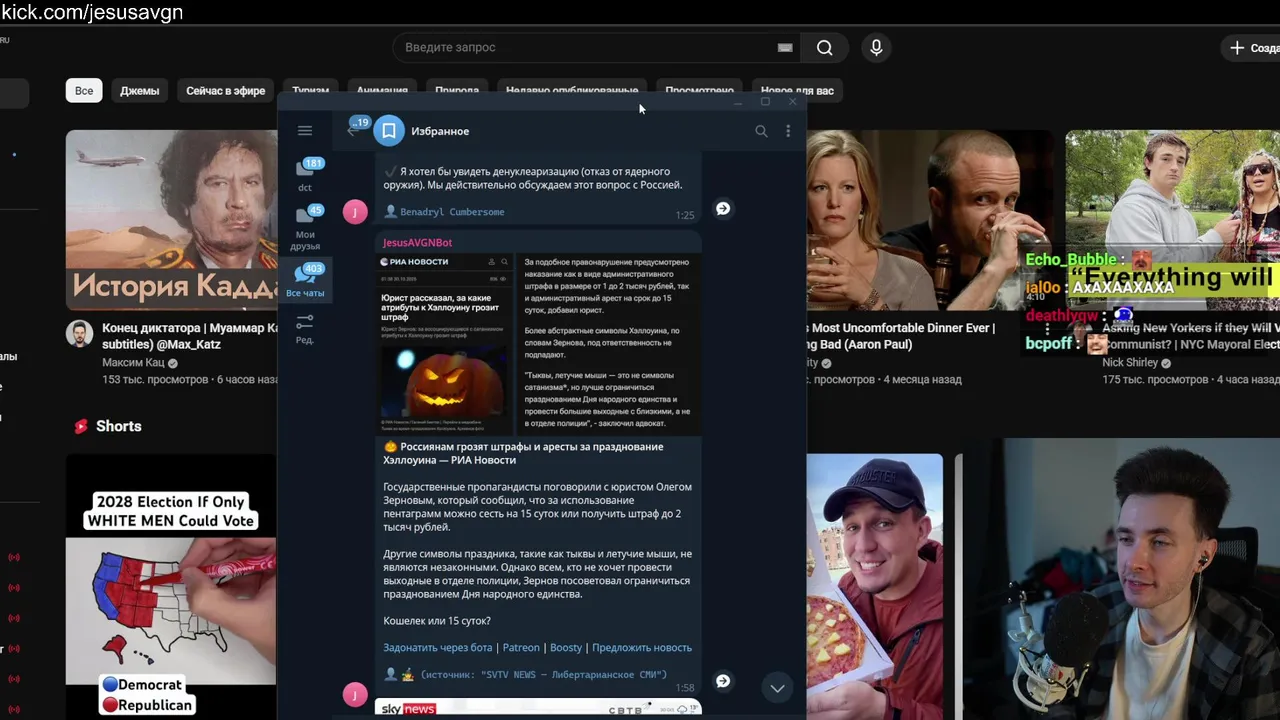Click SVTV NEWS source signature text
This screenshot has height=720, width=1280.
tap(544, 674)
